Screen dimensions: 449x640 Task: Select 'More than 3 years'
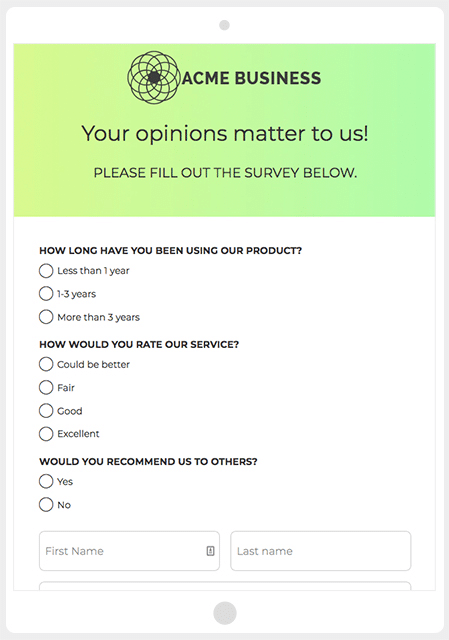tap(46, 317)
